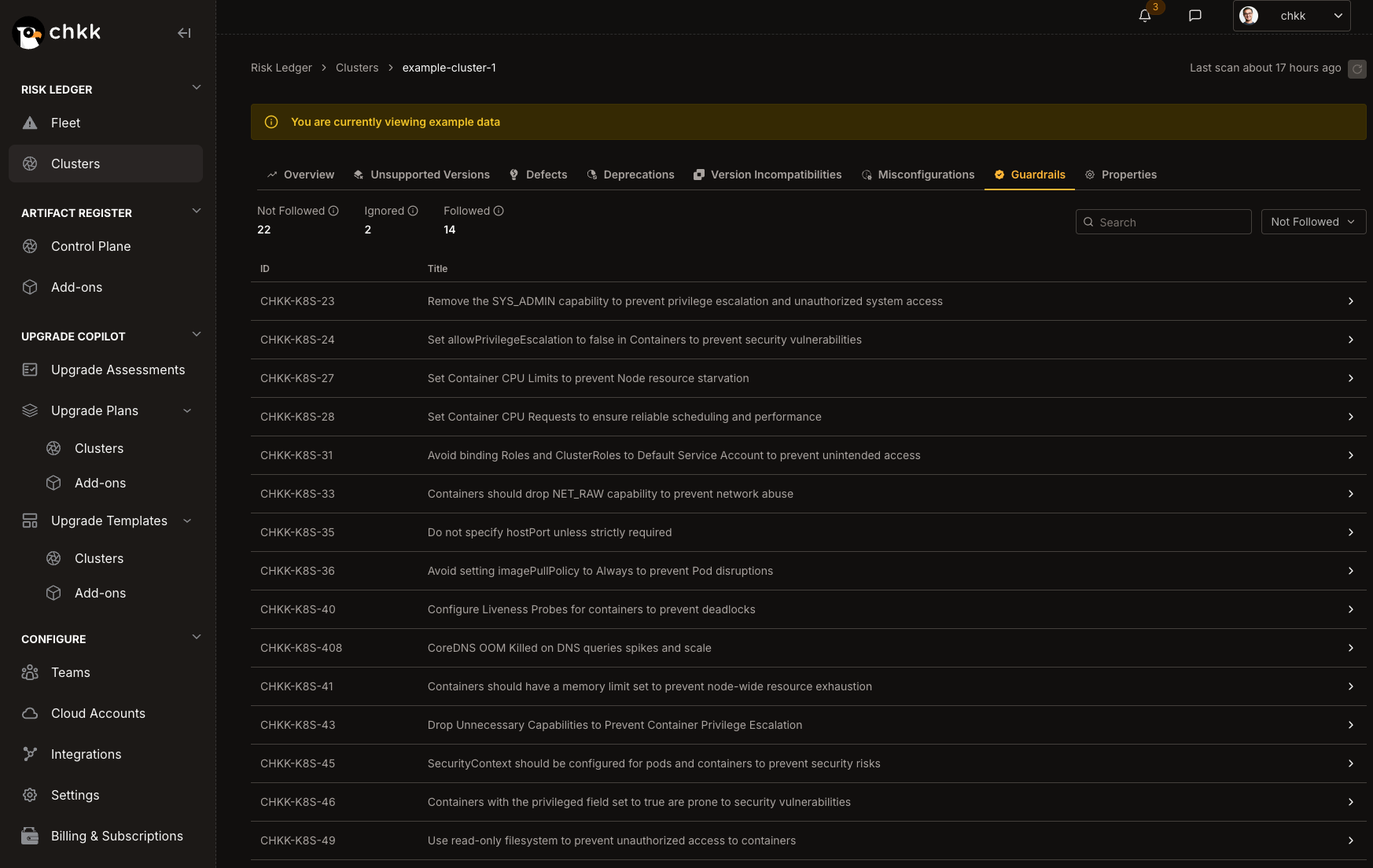The image size is (1373, 868).
Task: Open the Not Followed filter dropdown
Action: point(1313,222)
